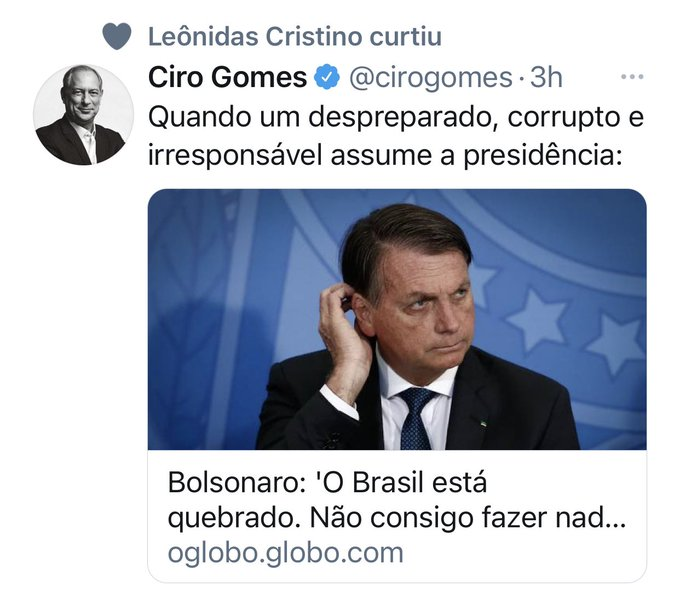The height and width of the screenshot is (593, 680).
Task: Click the Ciro Gomes display name
Action: click(227, 77)
